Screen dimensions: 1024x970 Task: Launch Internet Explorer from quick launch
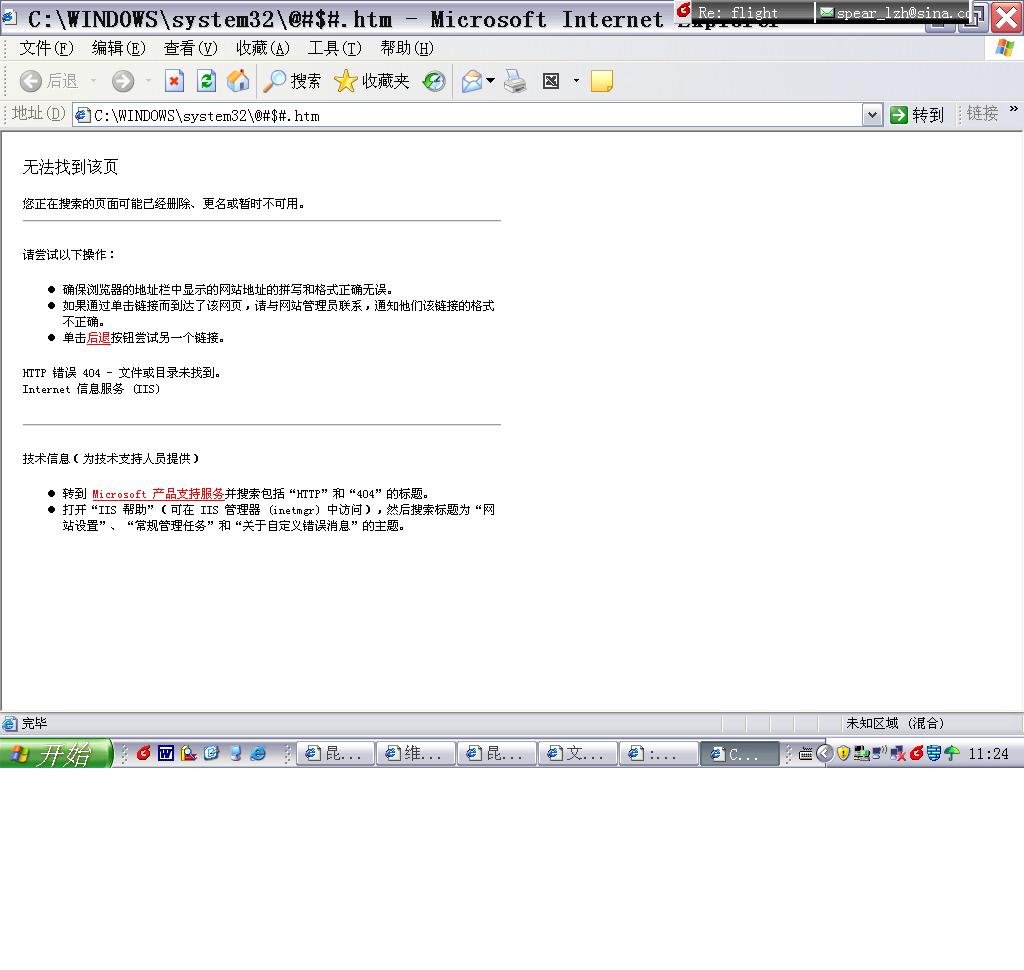point(258,754)
